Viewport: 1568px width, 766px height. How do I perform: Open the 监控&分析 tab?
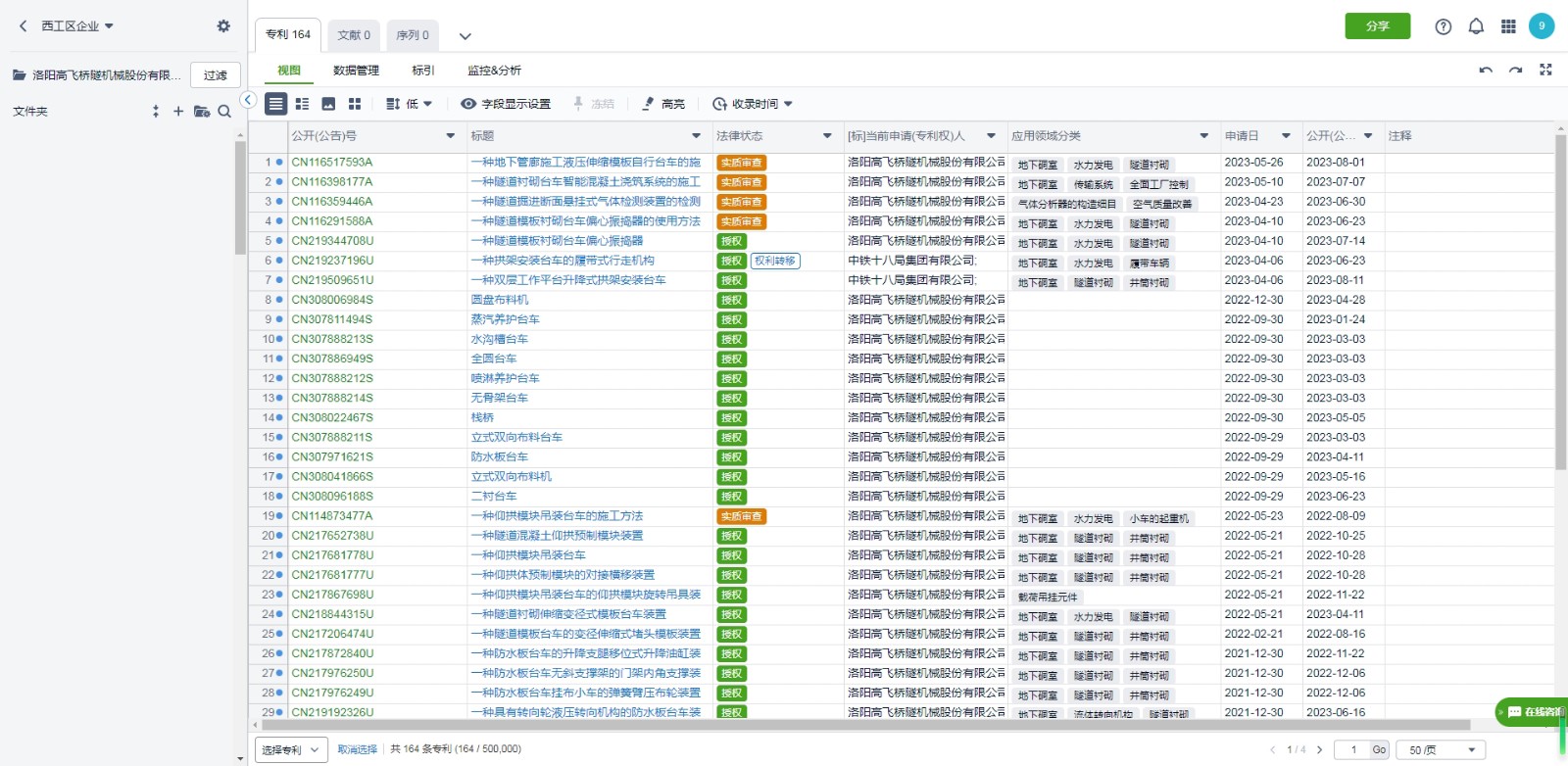(495, 71)
